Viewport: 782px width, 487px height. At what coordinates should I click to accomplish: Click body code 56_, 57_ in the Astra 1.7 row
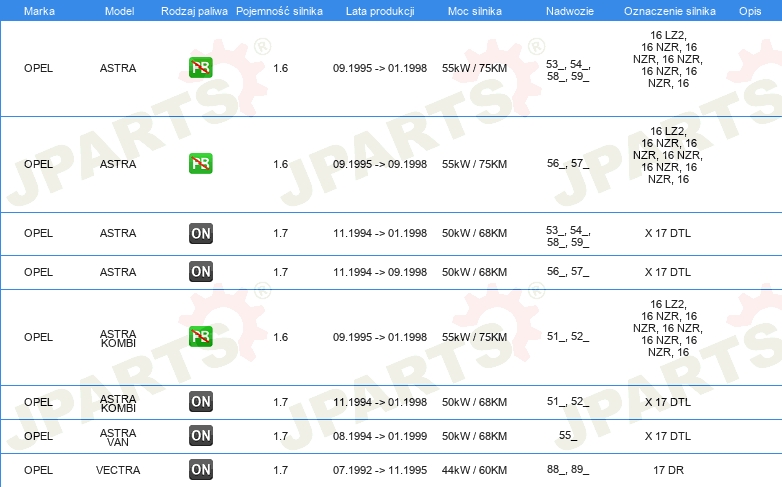[x=568, y=272]
